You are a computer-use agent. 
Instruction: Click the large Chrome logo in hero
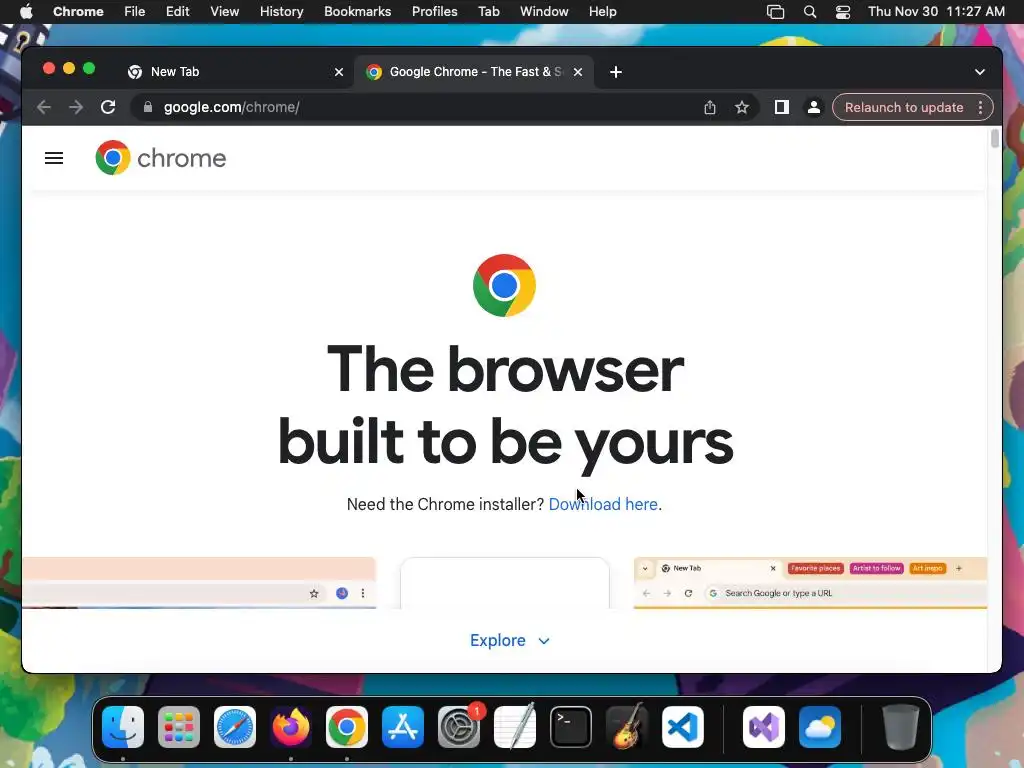(504, 285)
